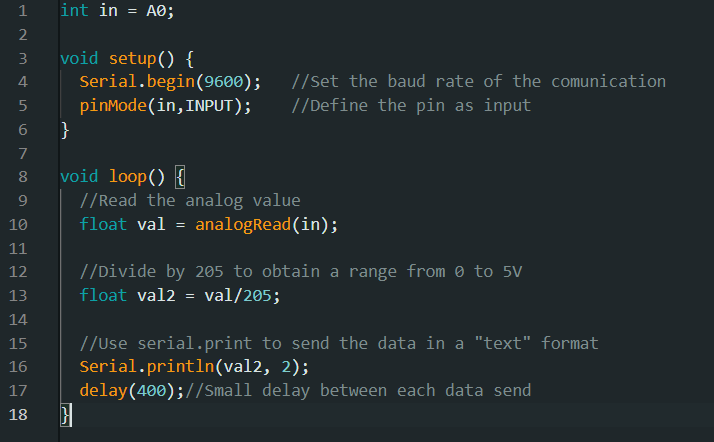
Task: Click the 'Define the pin as input' comment
Action: 411,106
